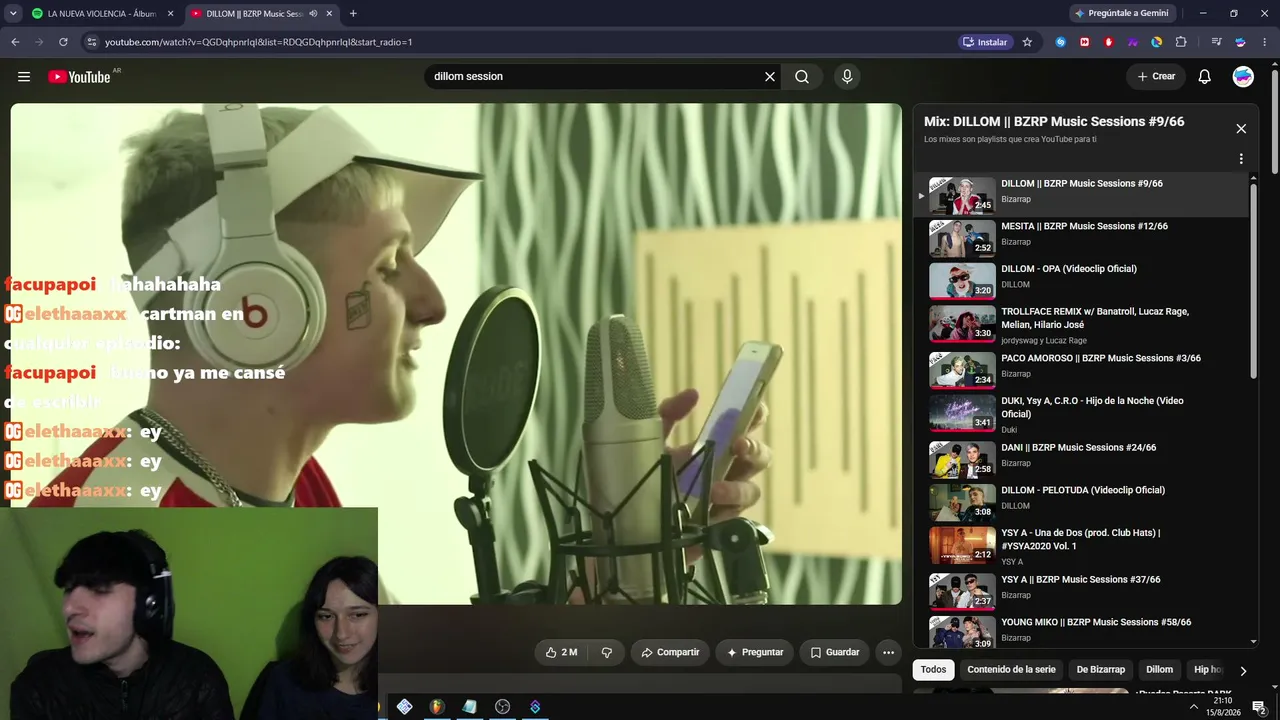Open the Crear button
Image resolution: width=1280 pixels, height=720 pixels.
(x=1156, y=77)
